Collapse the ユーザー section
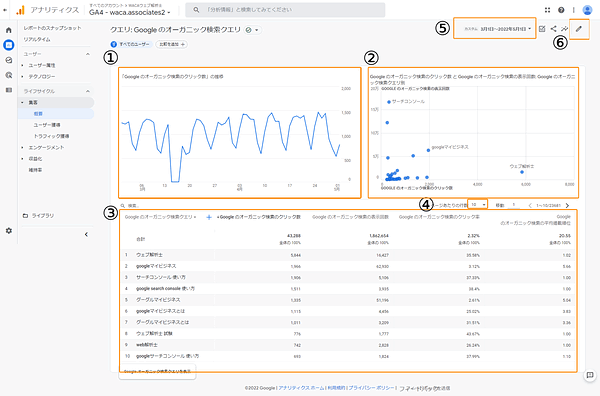600x396 pixels. 88,54
